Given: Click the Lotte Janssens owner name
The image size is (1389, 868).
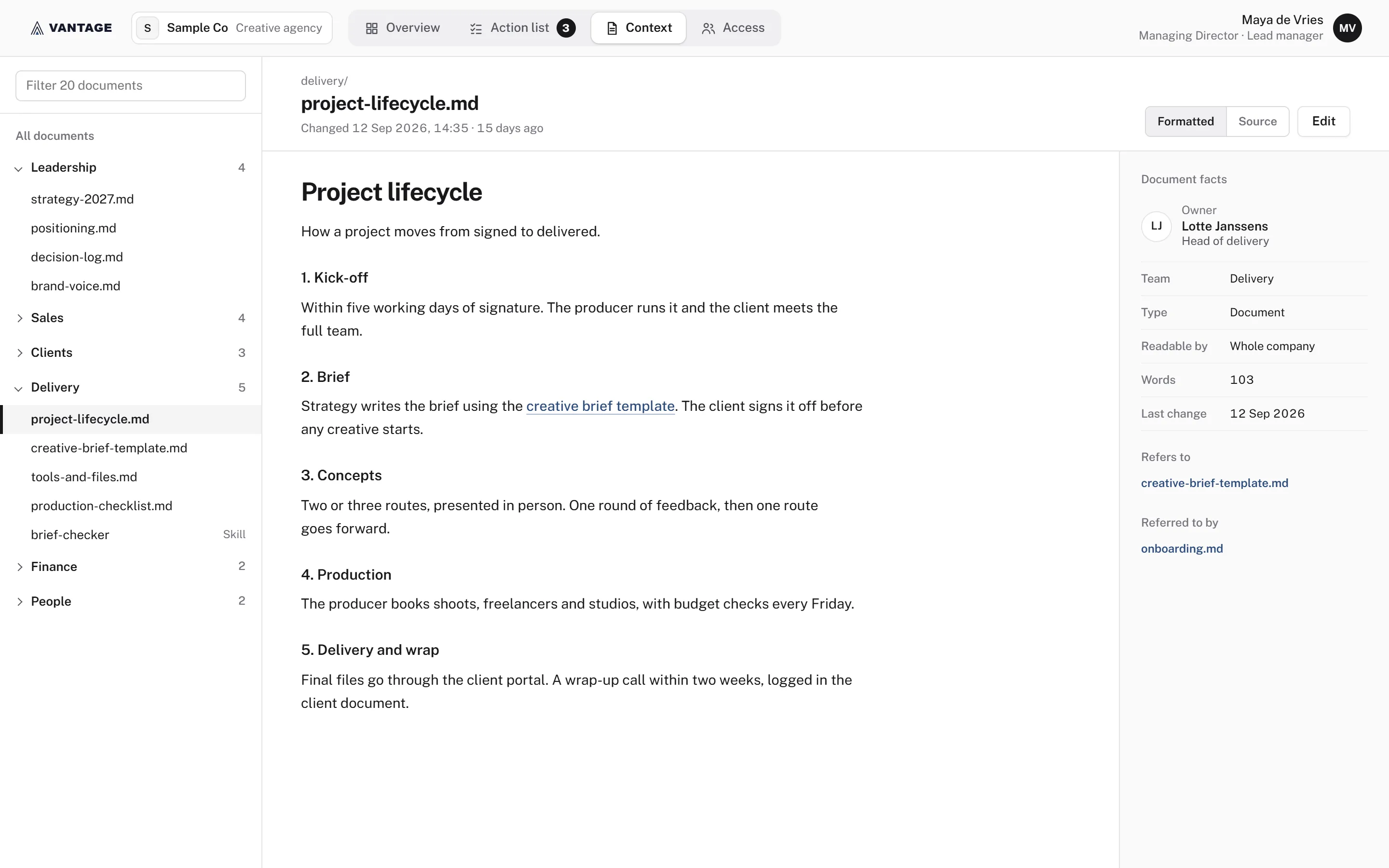Looking at the screenshot, I should (1224, 226).
